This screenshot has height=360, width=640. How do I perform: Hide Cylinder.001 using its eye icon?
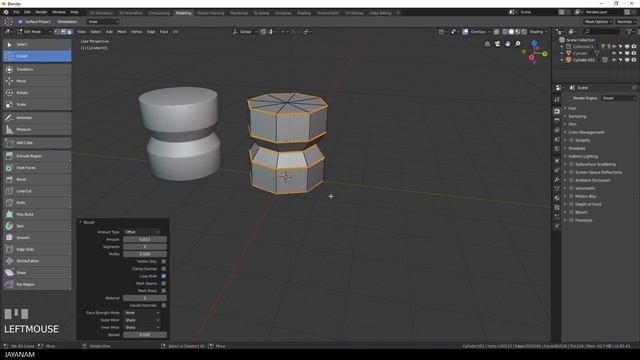(614, 60)
